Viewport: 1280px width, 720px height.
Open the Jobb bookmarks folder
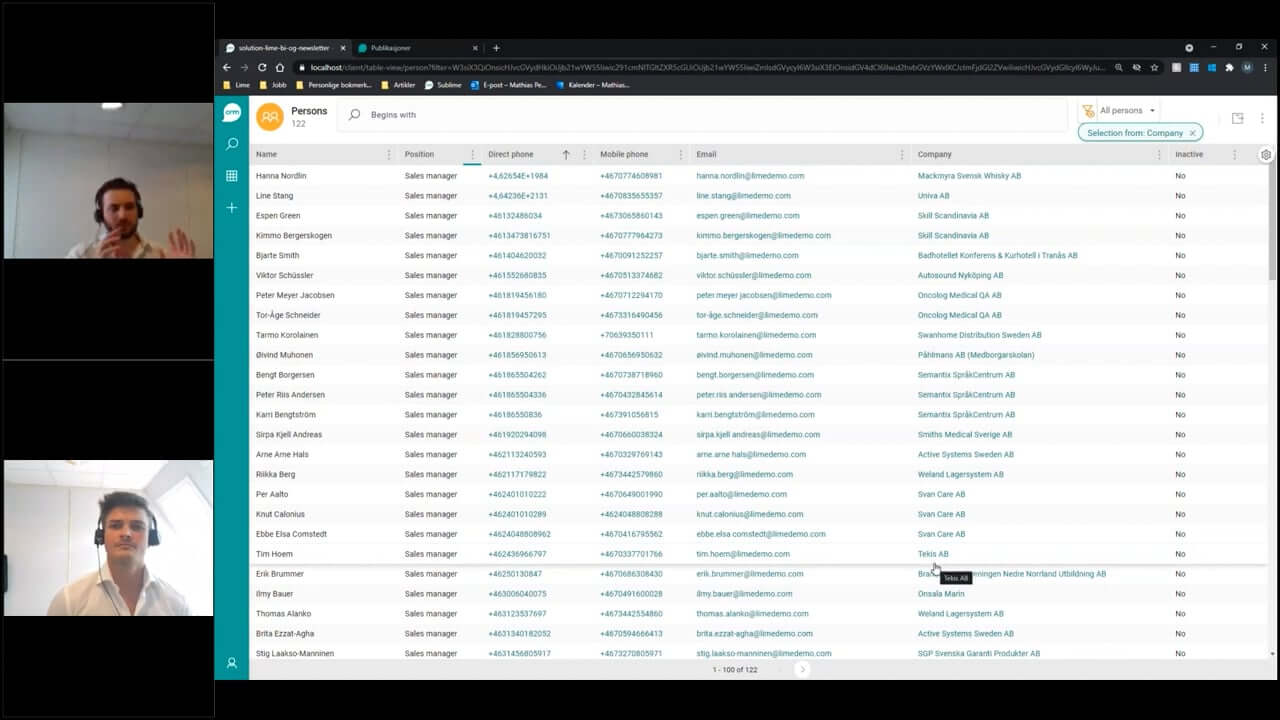(272, 85)
